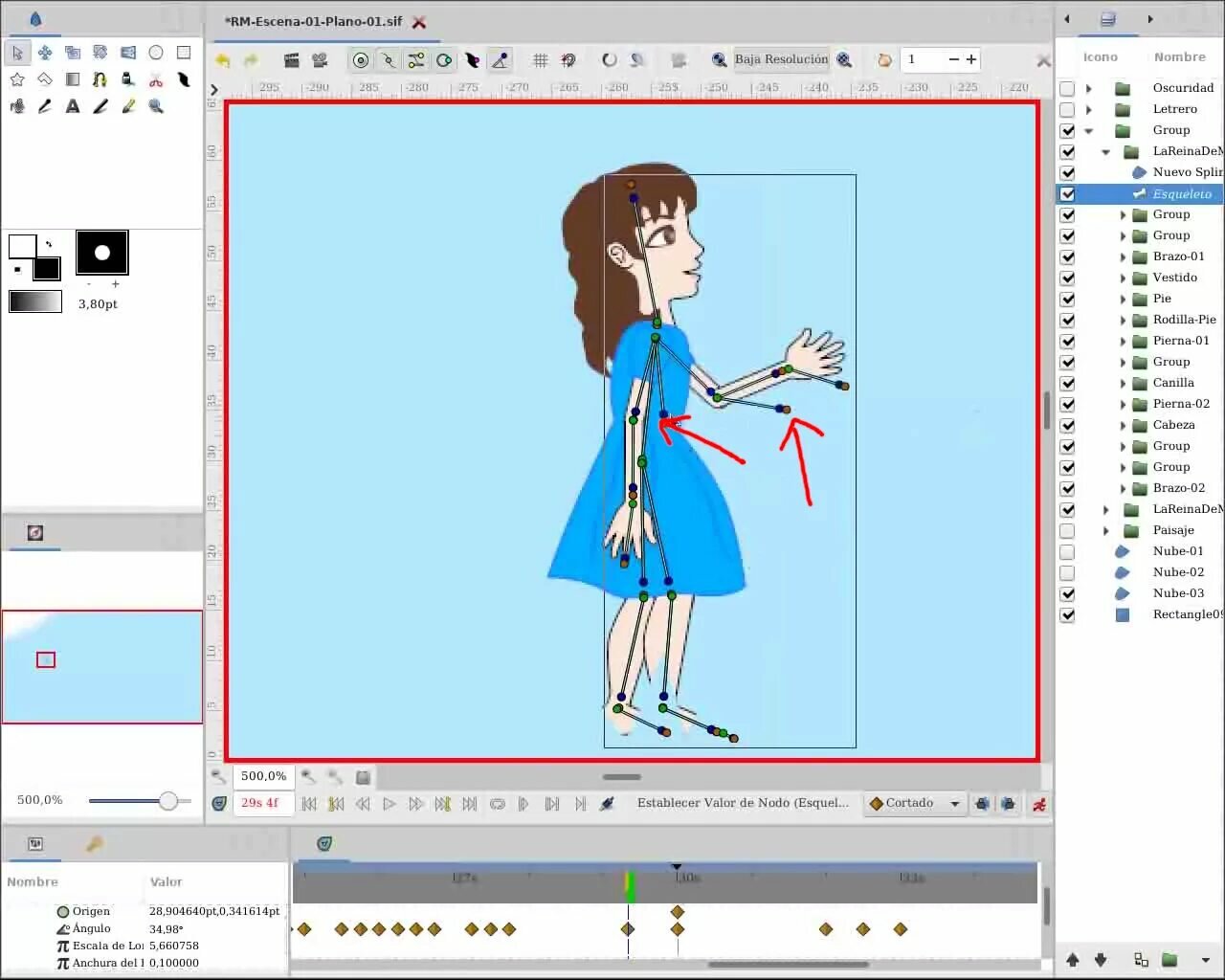The height and width of the screenshot is (980, 1225).
Task: Select the Circle tool
Action: pyautogui.click(x=156, y=53)
